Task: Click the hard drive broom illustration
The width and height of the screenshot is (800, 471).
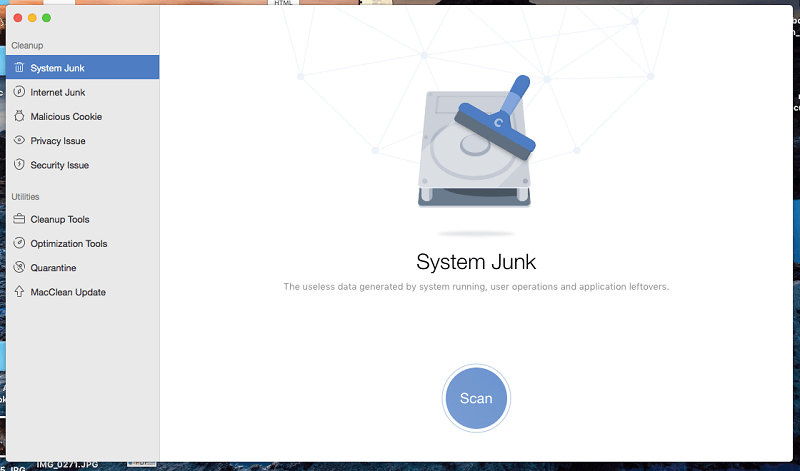Action: tap(476, 142)
